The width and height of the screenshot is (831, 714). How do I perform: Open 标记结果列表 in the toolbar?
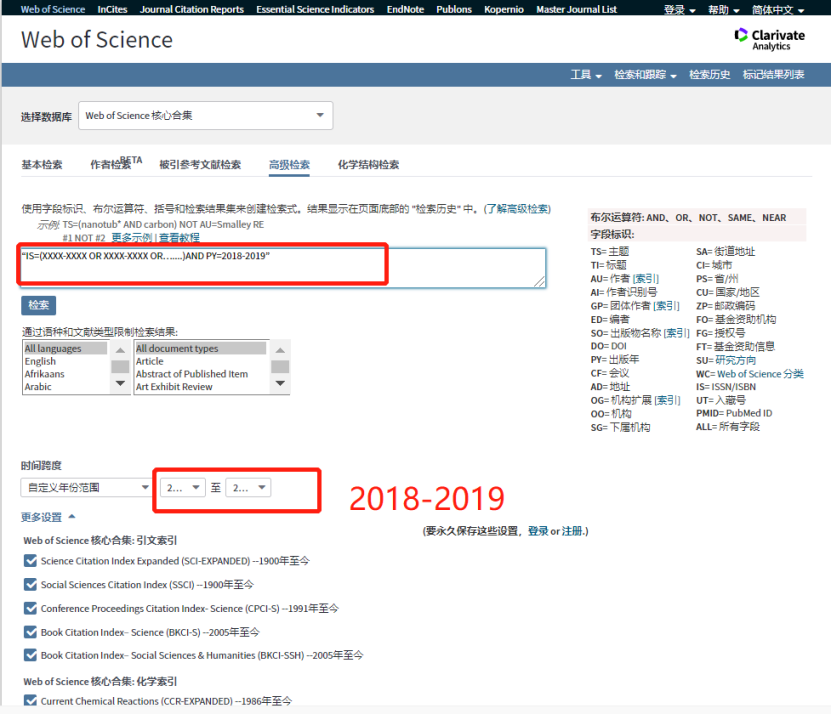[773, 75]
